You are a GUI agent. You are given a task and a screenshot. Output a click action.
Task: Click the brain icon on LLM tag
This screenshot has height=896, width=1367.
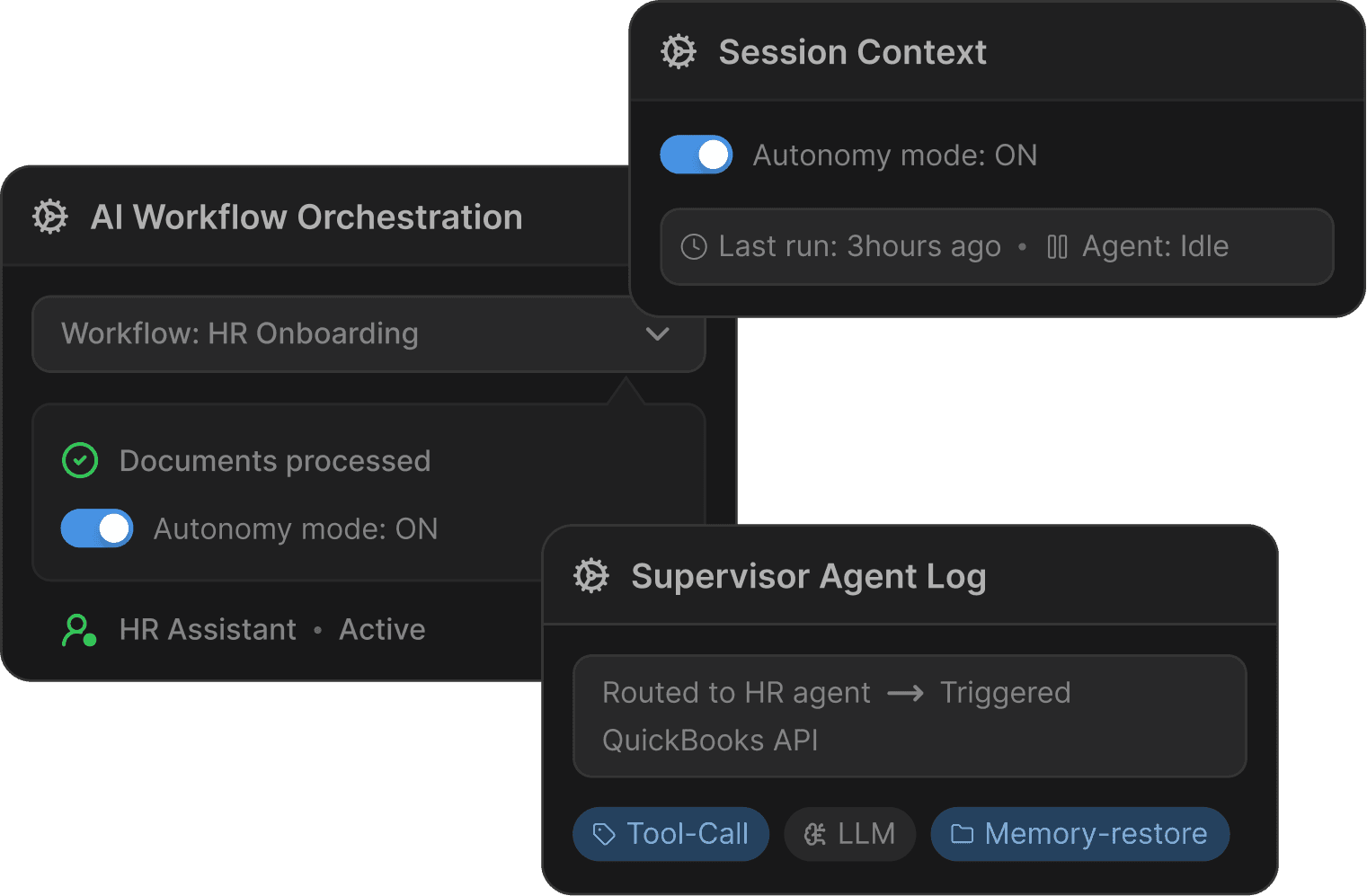[x=815, y=834]
